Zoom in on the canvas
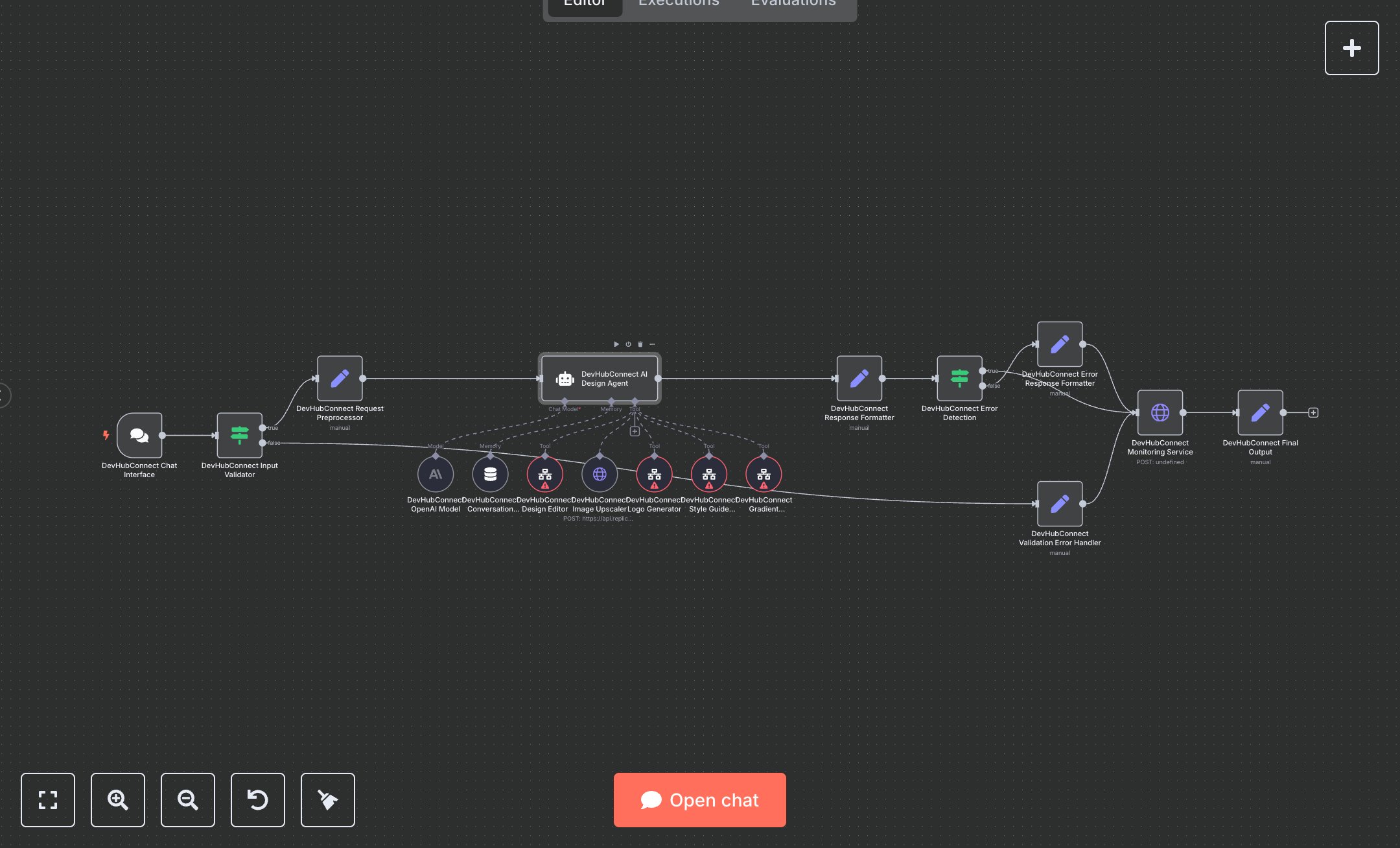The width and height of the screenshot is (1400, 848). [x=118, y=799]
